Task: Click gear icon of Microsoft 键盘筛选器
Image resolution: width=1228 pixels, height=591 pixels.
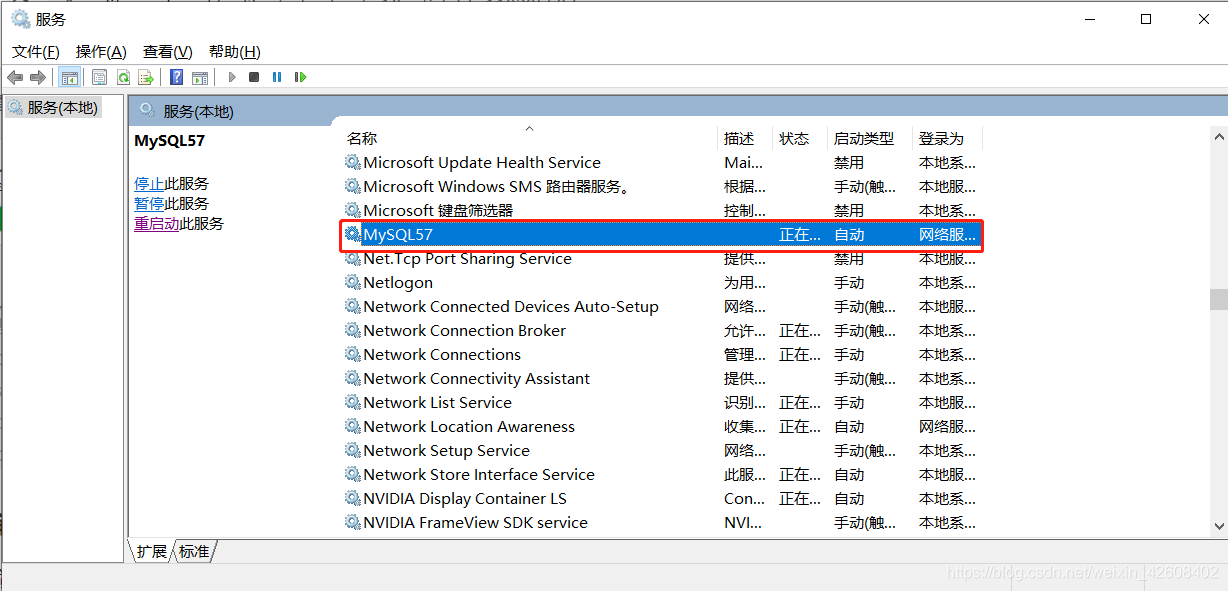Action: coord(352,210)
